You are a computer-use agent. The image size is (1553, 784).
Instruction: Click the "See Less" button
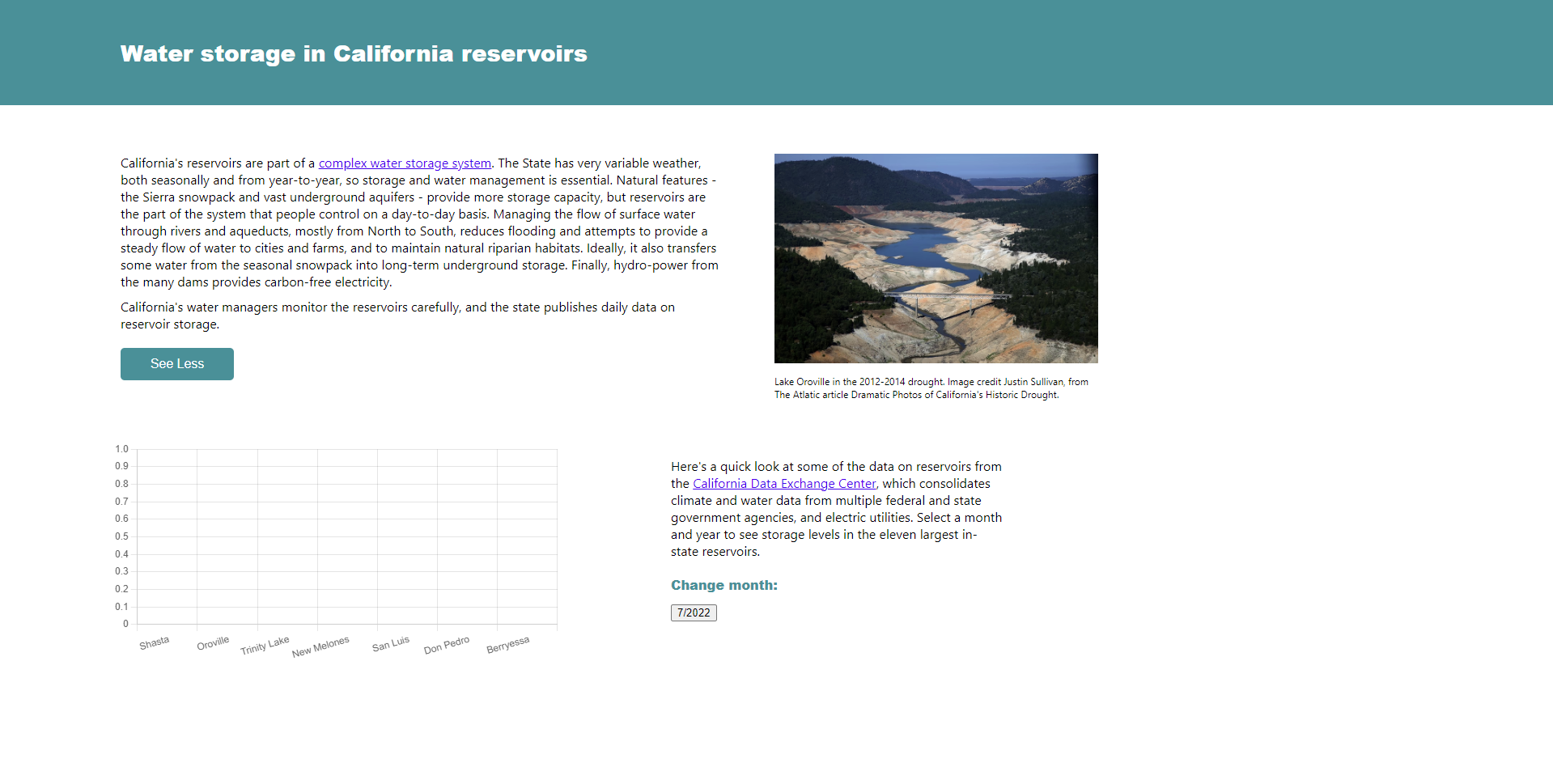176,363
